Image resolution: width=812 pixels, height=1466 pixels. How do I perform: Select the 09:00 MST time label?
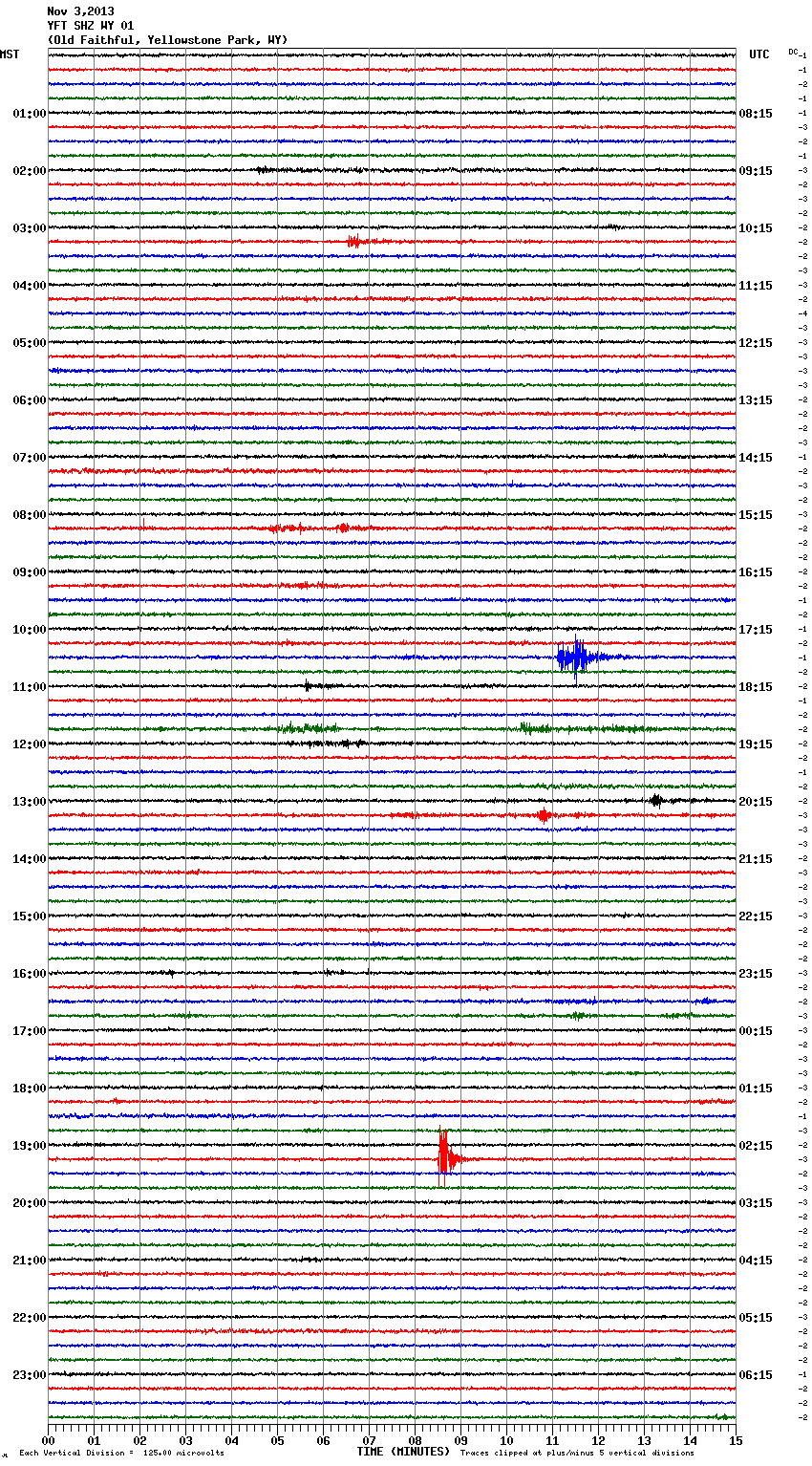tap(30, 572)
